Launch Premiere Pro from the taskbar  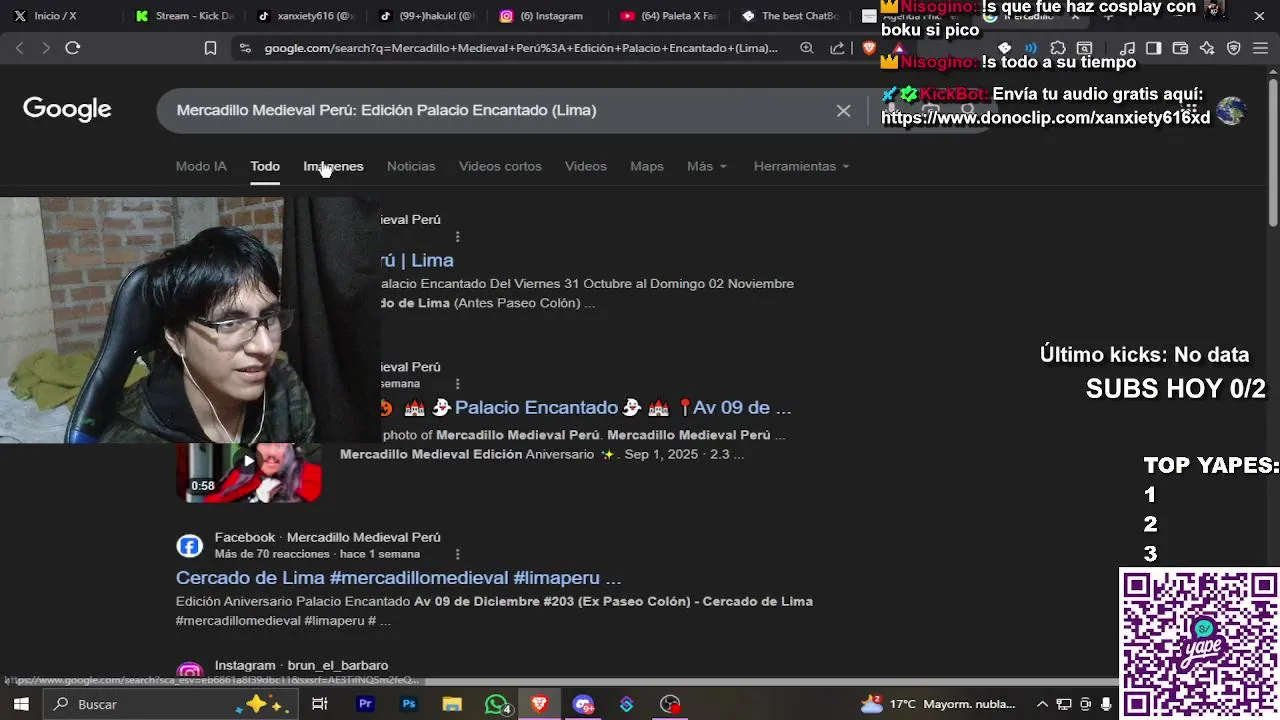pos(365,704)
